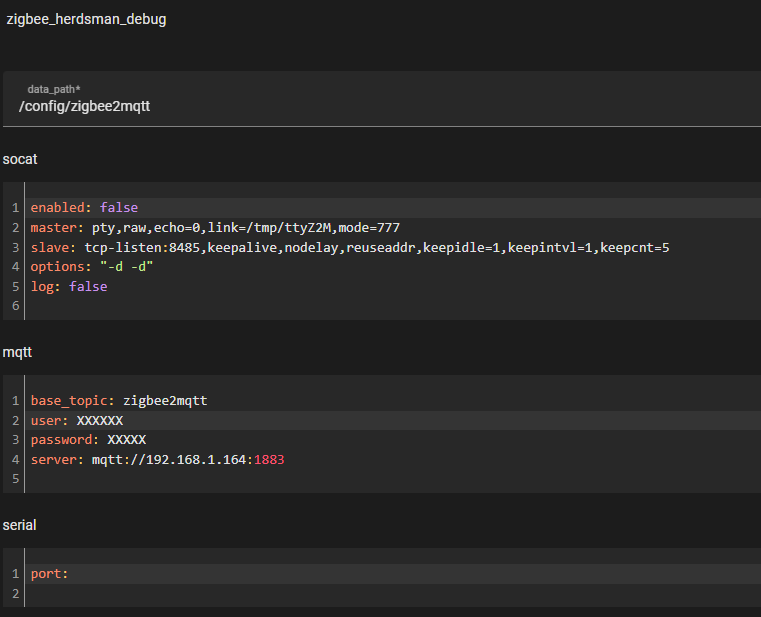Click the mqtt password XXXXX value
The image size is (761, 617).
pyautogui.click(x=126, y=440)
